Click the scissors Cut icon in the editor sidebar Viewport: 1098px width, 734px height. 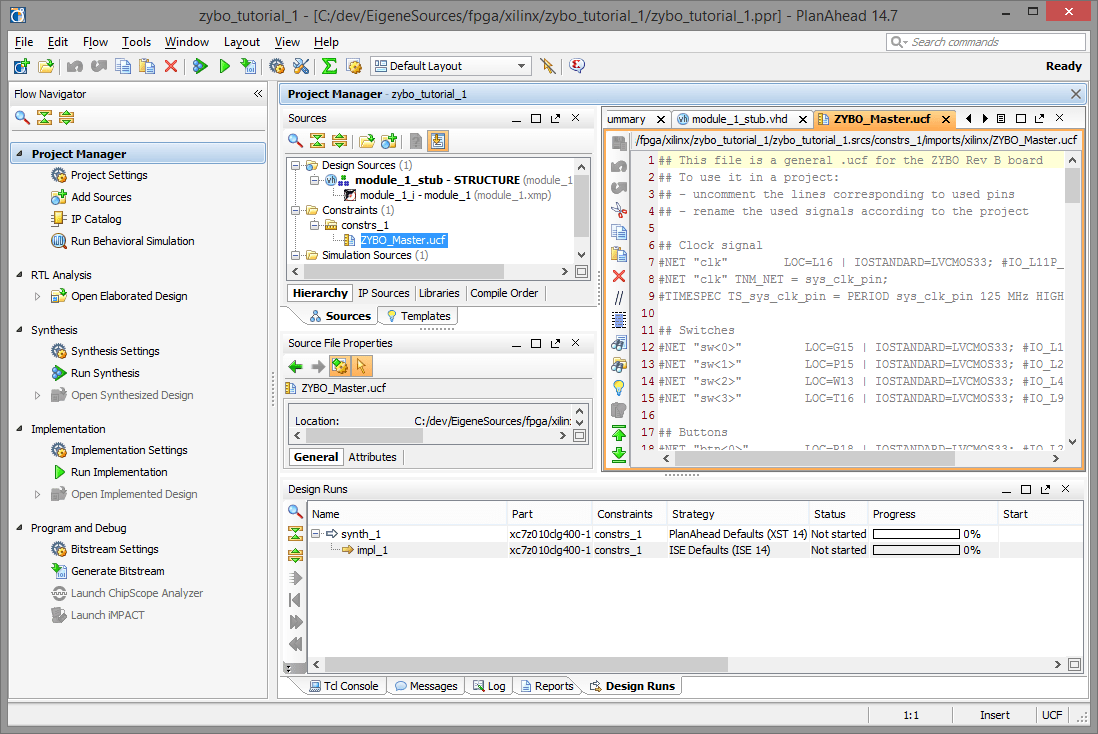point(619,209)
